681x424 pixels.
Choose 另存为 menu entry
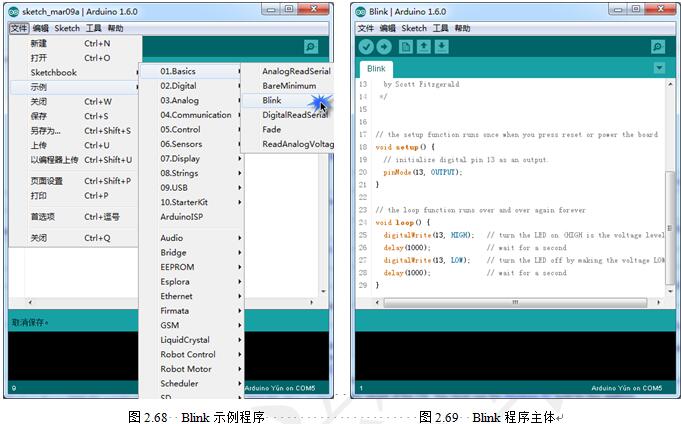[x=75, y=131]
